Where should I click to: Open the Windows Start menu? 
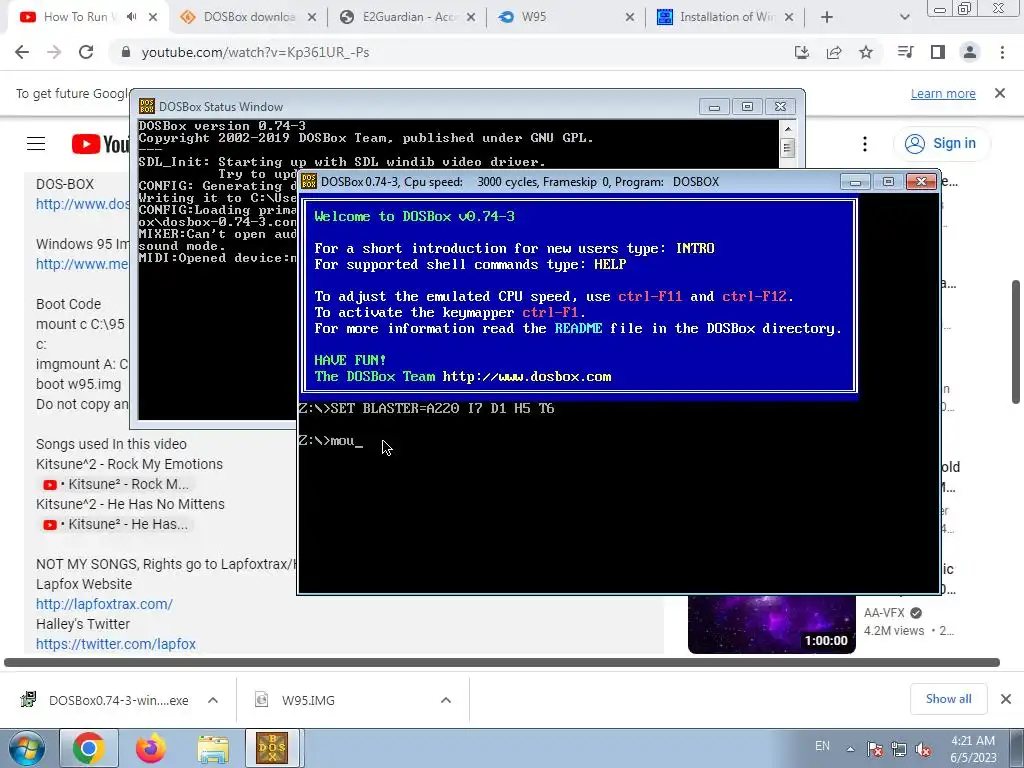[27, 748]
